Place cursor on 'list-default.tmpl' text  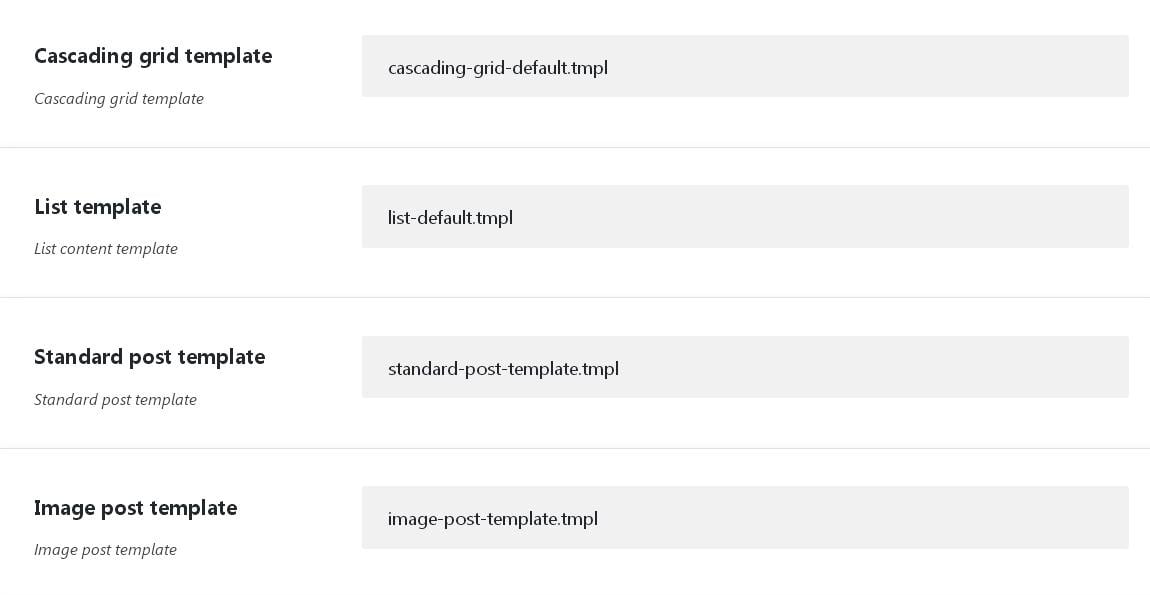click(450, 217)
